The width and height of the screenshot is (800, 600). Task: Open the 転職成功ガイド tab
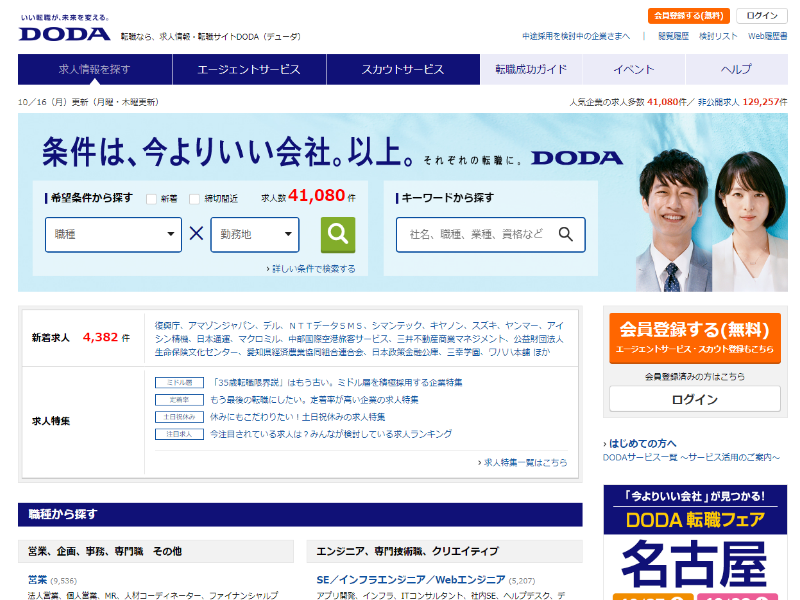[531, 69]
